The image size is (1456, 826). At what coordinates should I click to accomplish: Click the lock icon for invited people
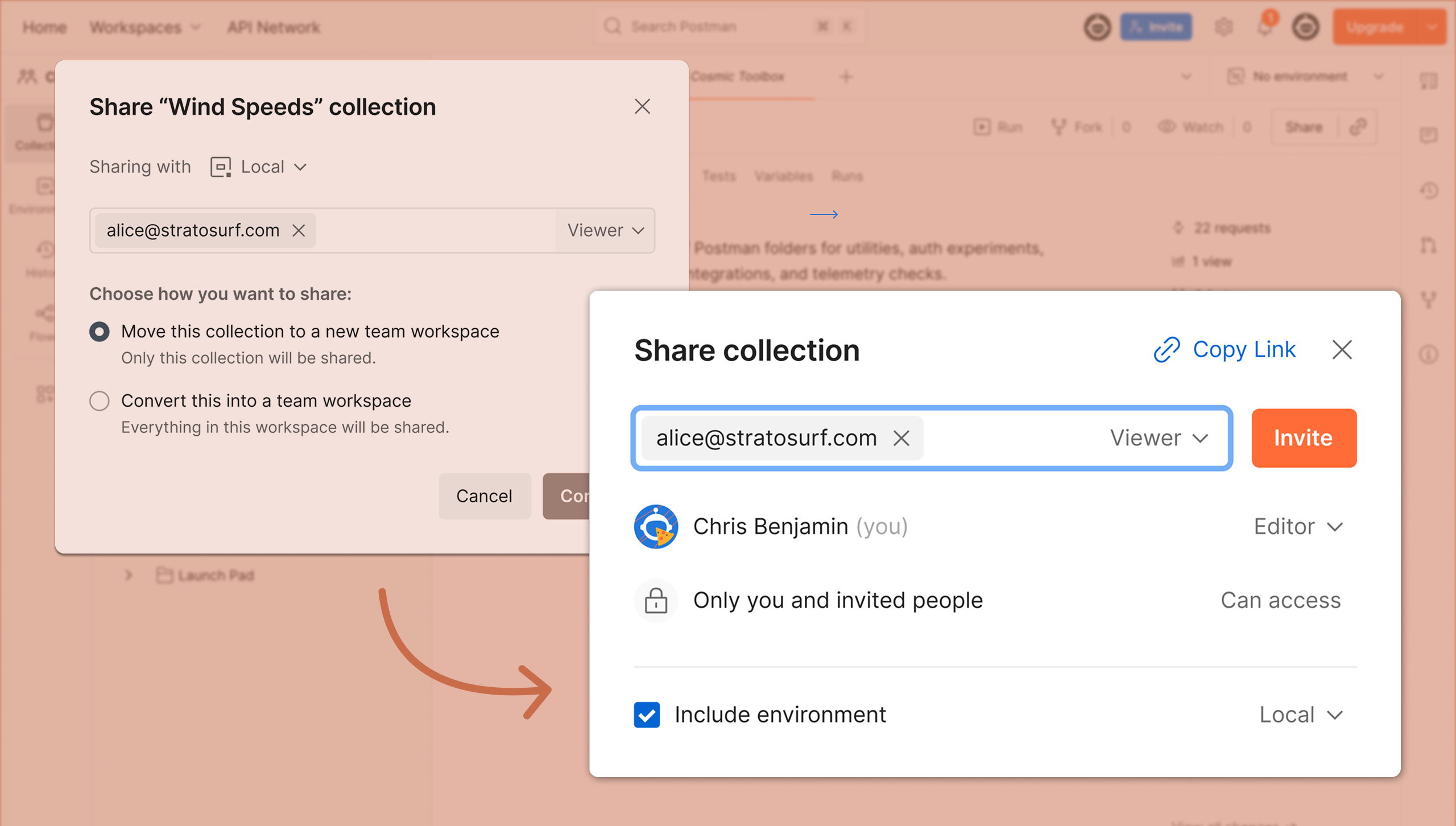point(656,601)
